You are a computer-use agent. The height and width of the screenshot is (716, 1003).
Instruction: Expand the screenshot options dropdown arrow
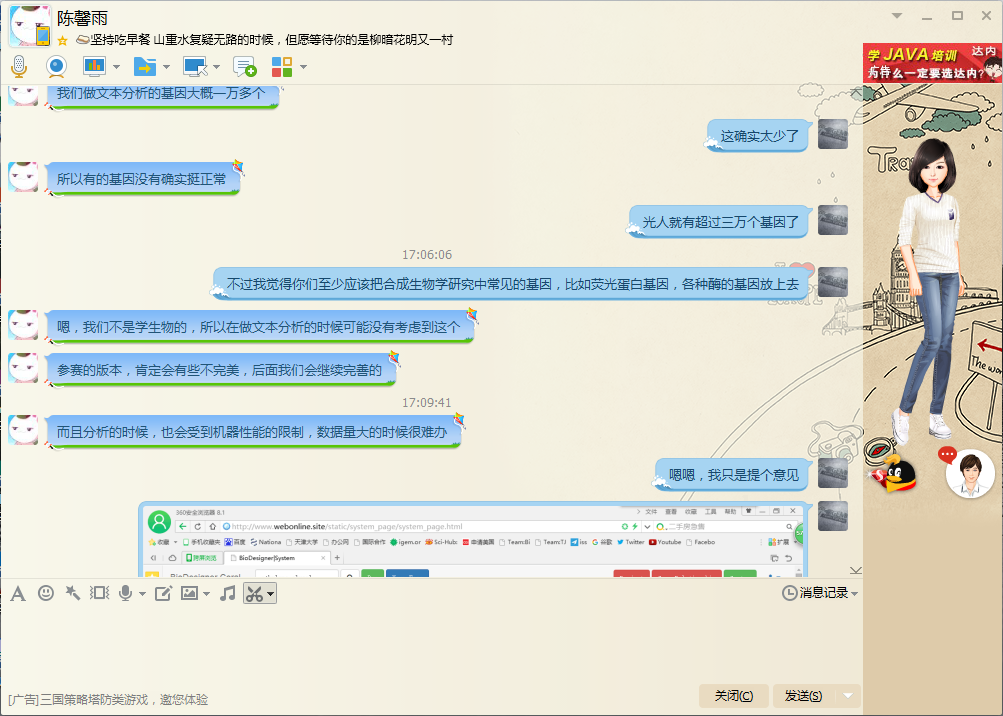[270, 594]
